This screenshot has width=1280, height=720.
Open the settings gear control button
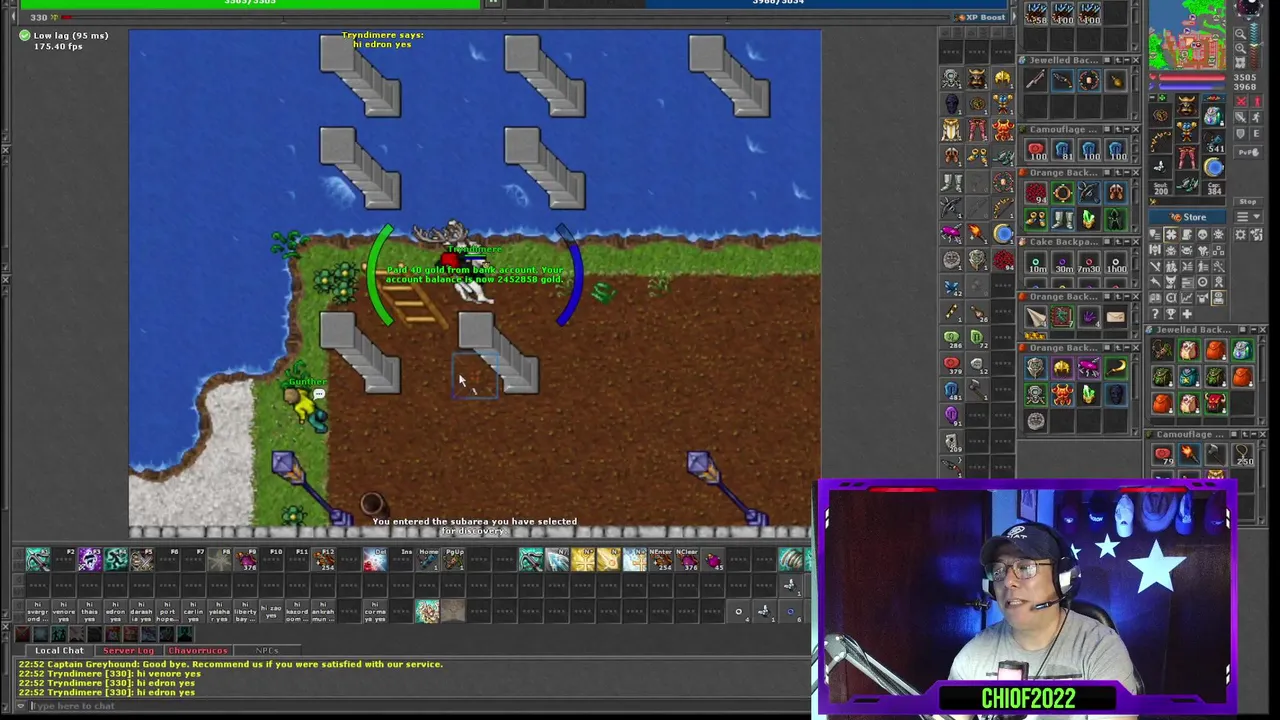pos(1240,235)
